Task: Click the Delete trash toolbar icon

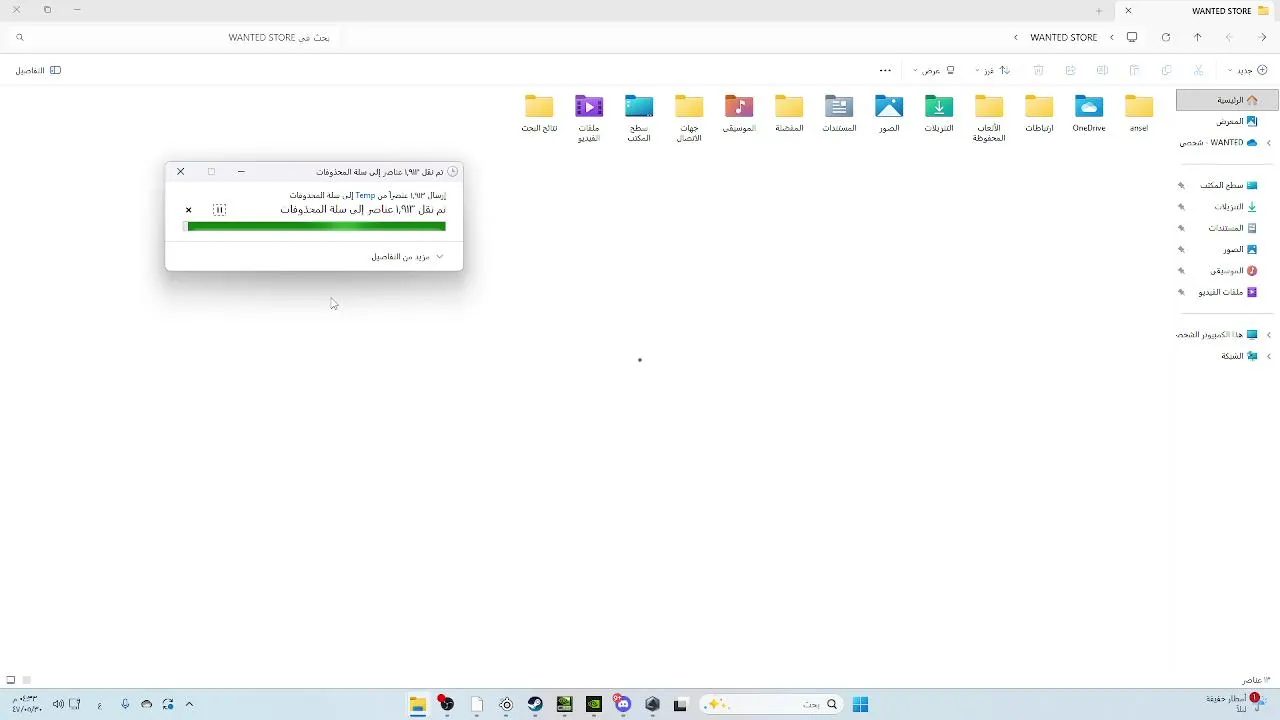Action: [x=1038, y=70]
